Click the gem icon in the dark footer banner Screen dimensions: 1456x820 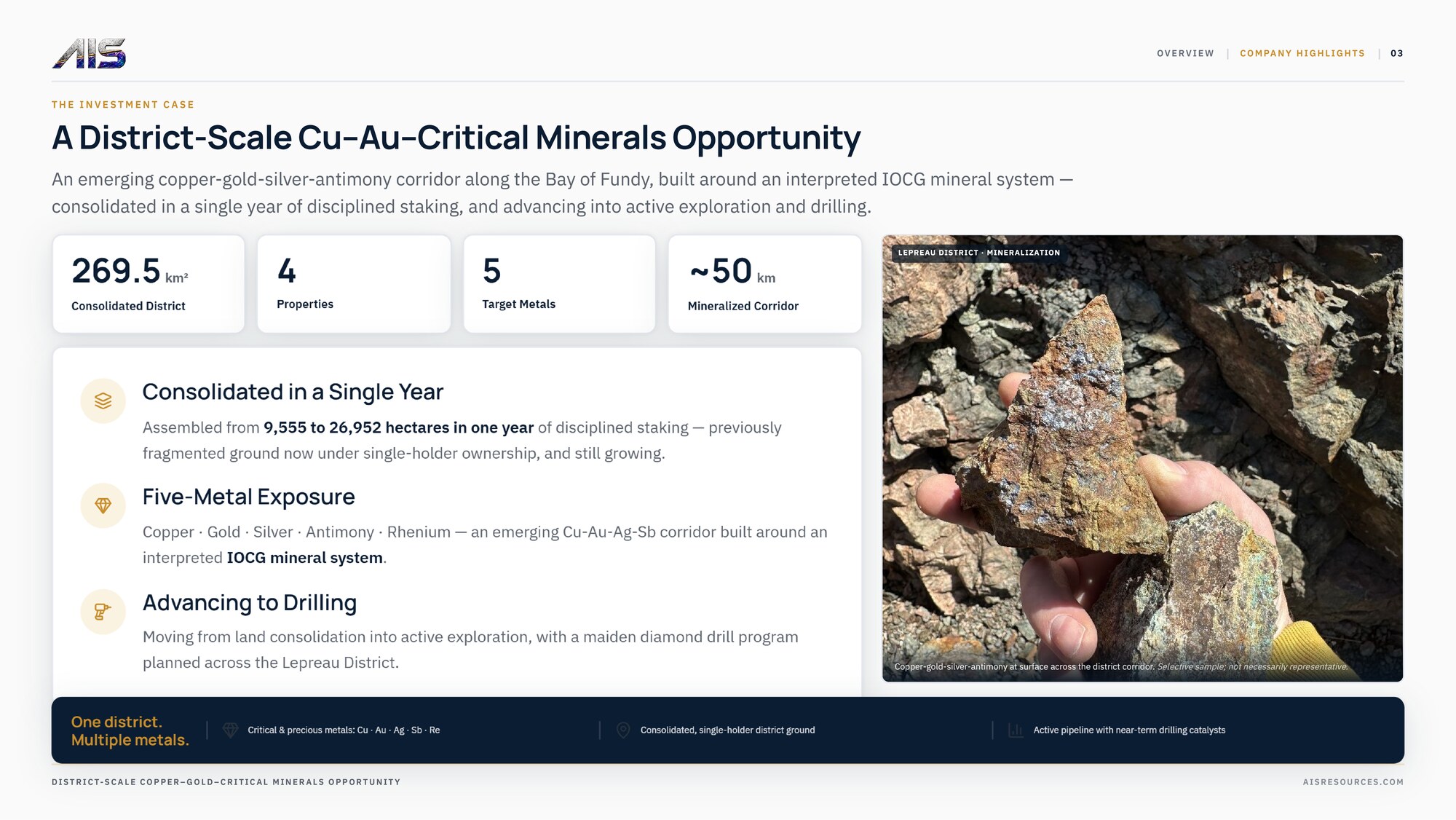(230, 730)
